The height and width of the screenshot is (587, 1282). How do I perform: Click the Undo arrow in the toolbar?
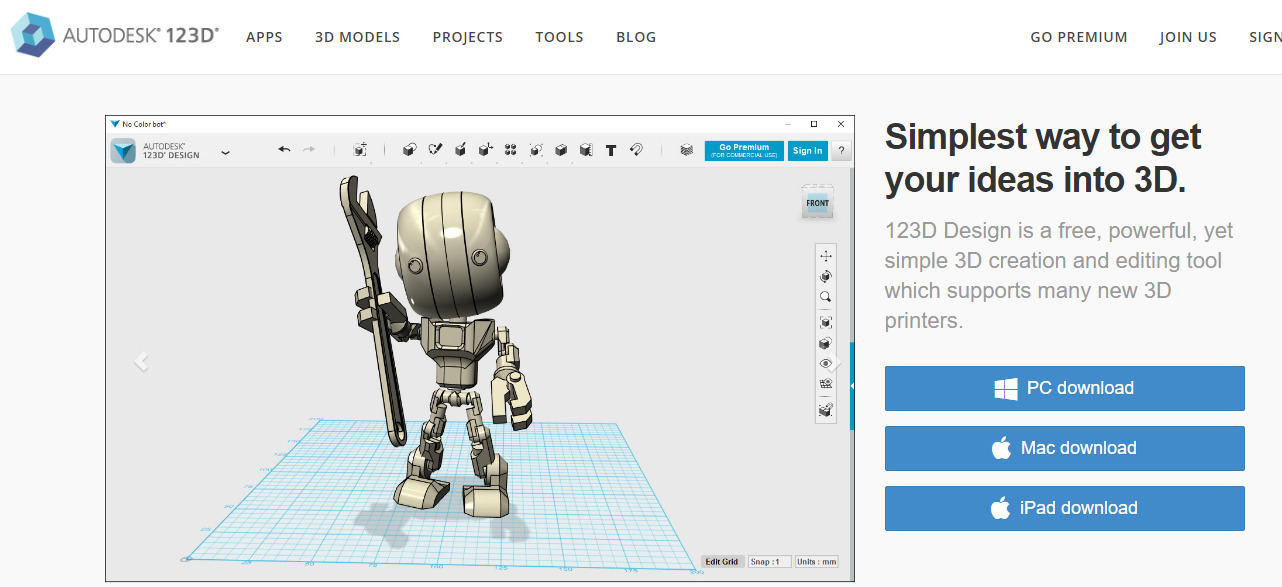284,150
